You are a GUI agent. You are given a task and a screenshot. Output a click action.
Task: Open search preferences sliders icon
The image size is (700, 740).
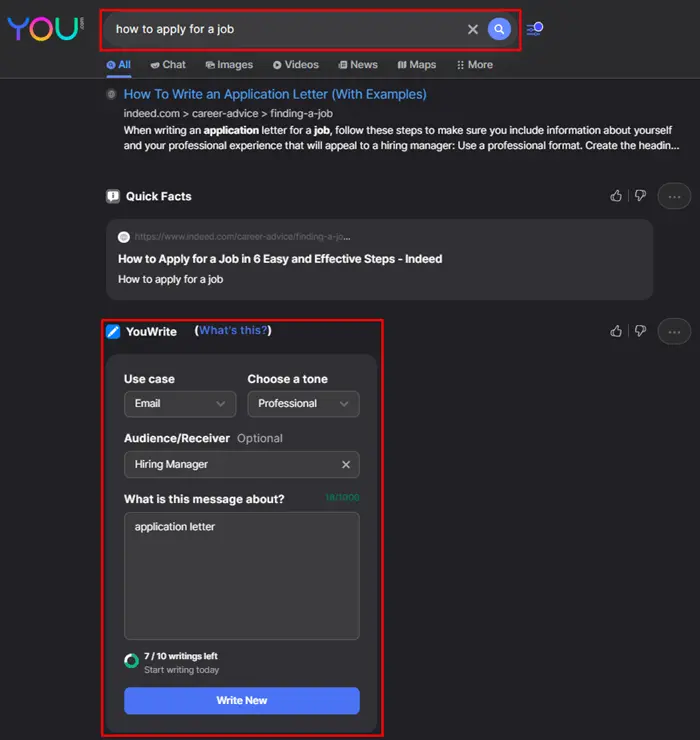(x=534, y=29)
